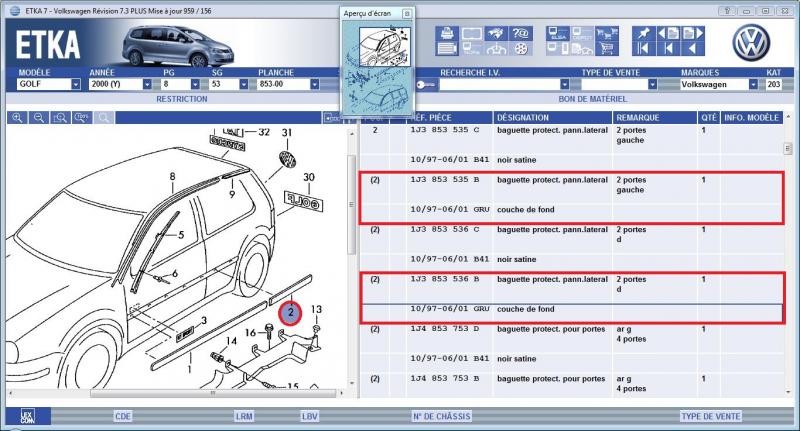Open the Planche 853.00 dropdown

pyautogui.click(x=314, y=84)
